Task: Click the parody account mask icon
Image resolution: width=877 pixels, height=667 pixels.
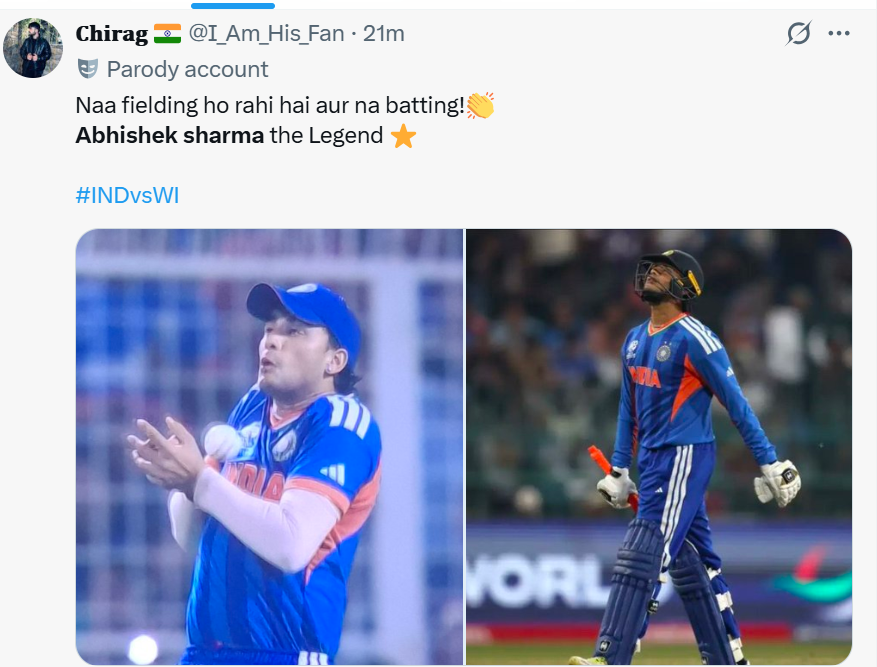Action: tap(88, 69)
